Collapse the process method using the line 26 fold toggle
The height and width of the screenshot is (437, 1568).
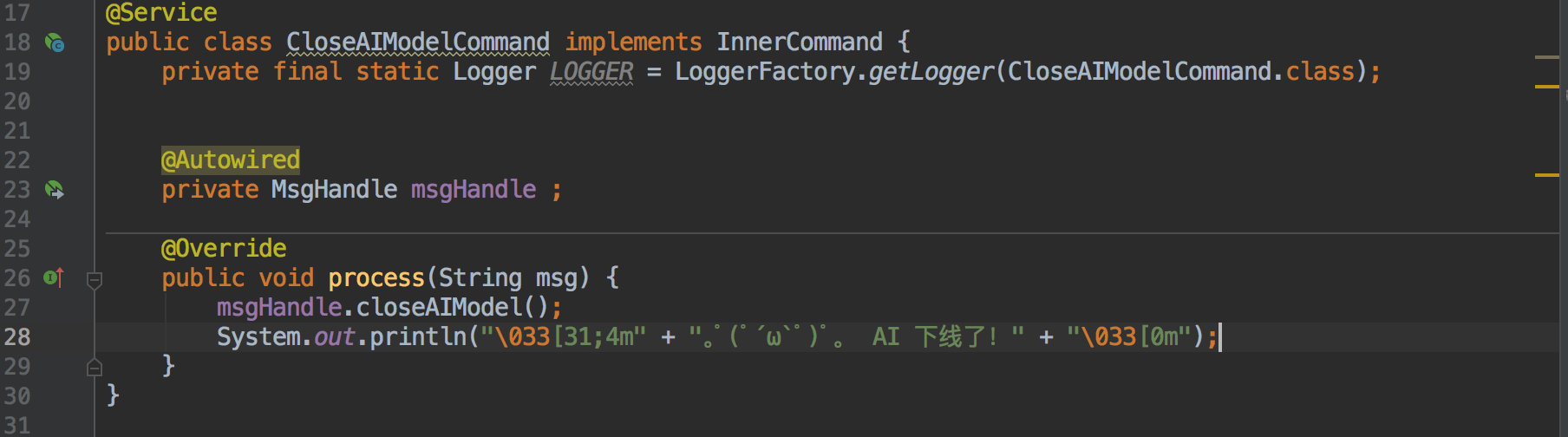coord(95,279)
